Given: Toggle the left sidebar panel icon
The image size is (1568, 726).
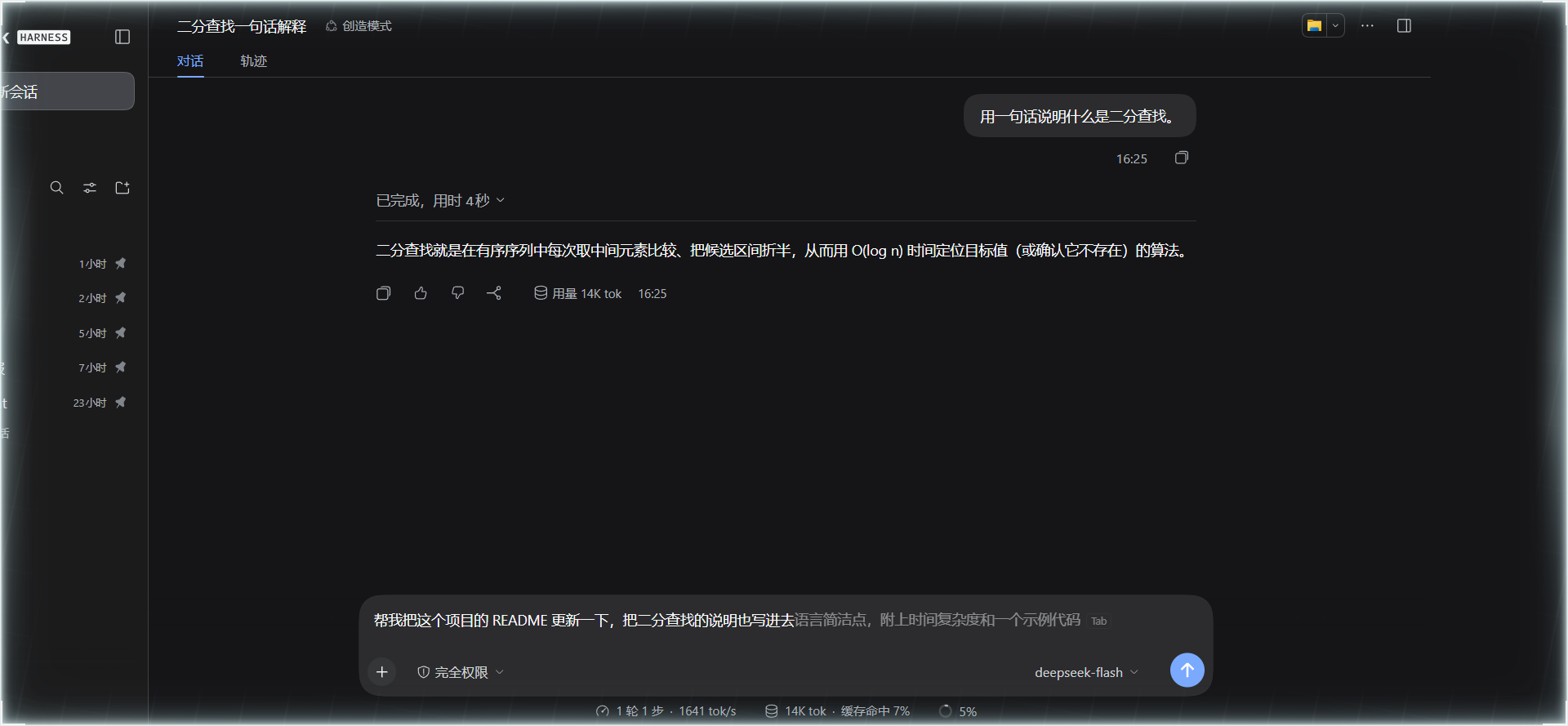Looking at the screenshot, I should click(x=122, y=37).
